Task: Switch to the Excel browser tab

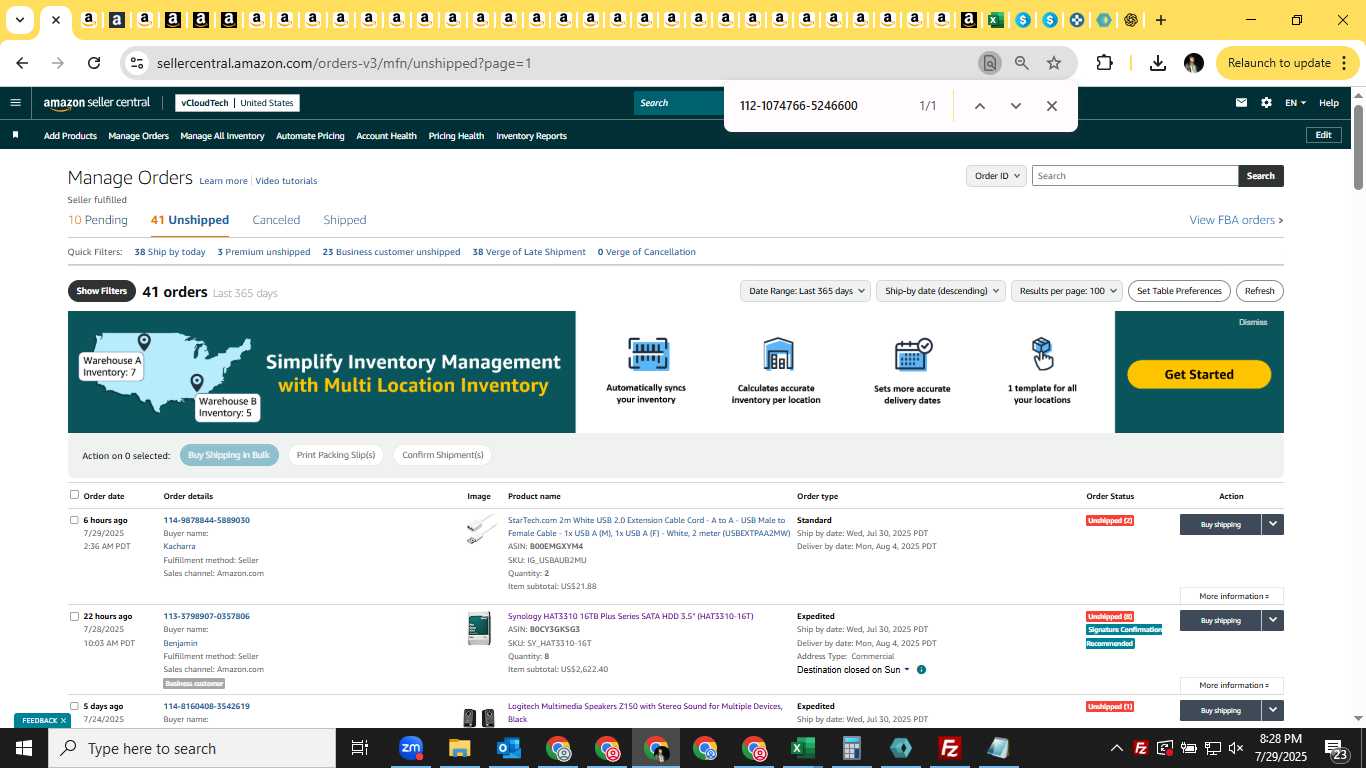Action: 995,20
